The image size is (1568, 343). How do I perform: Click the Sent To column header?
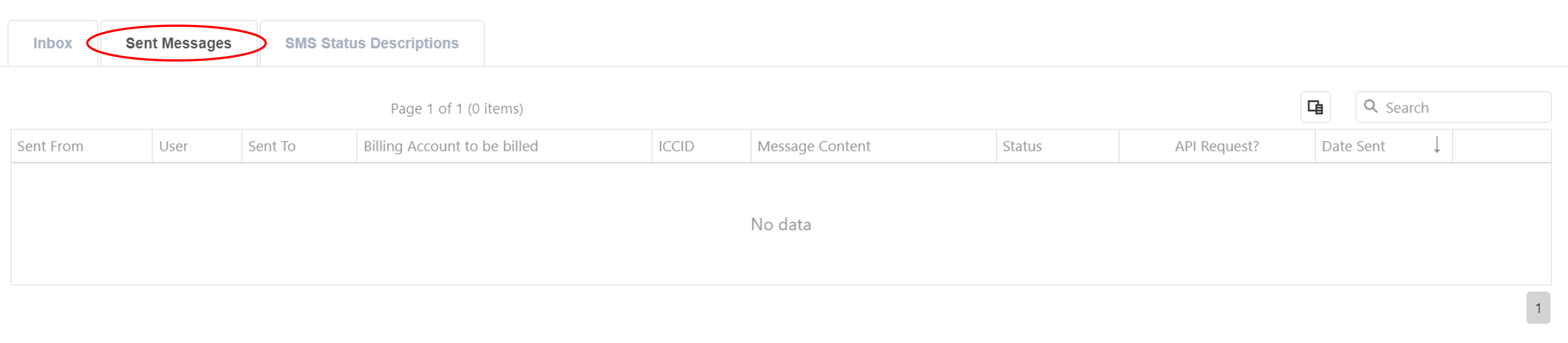[273, 146]
